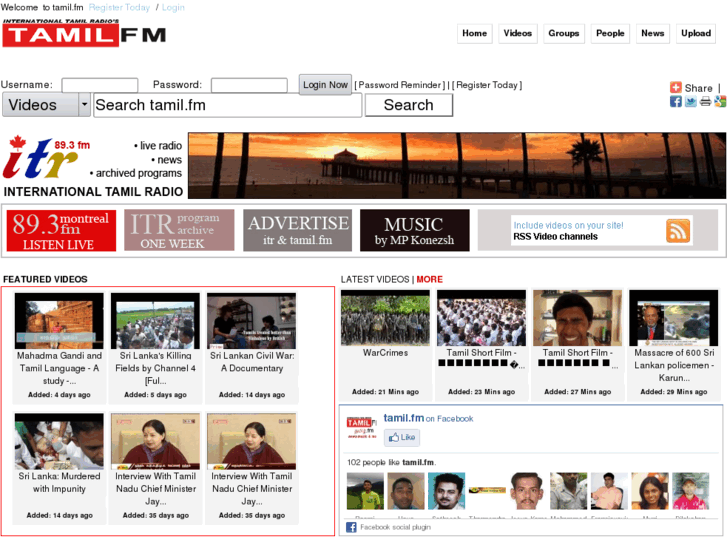Image resolution: width=727 pixels, height=545 pixels.
Task: Click the Music by MP Konezsh banner
Action: click(x=415, y=231)
